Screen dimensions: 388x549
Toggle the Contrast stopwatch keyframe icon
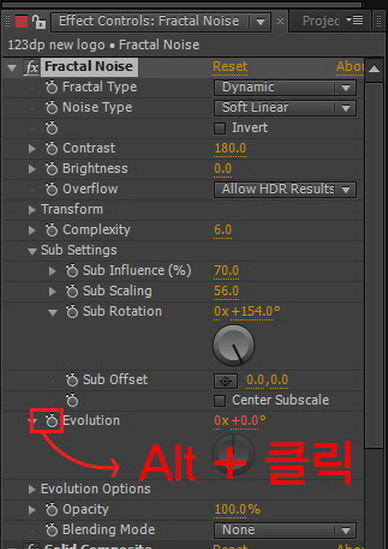click(x=51, y=148)
